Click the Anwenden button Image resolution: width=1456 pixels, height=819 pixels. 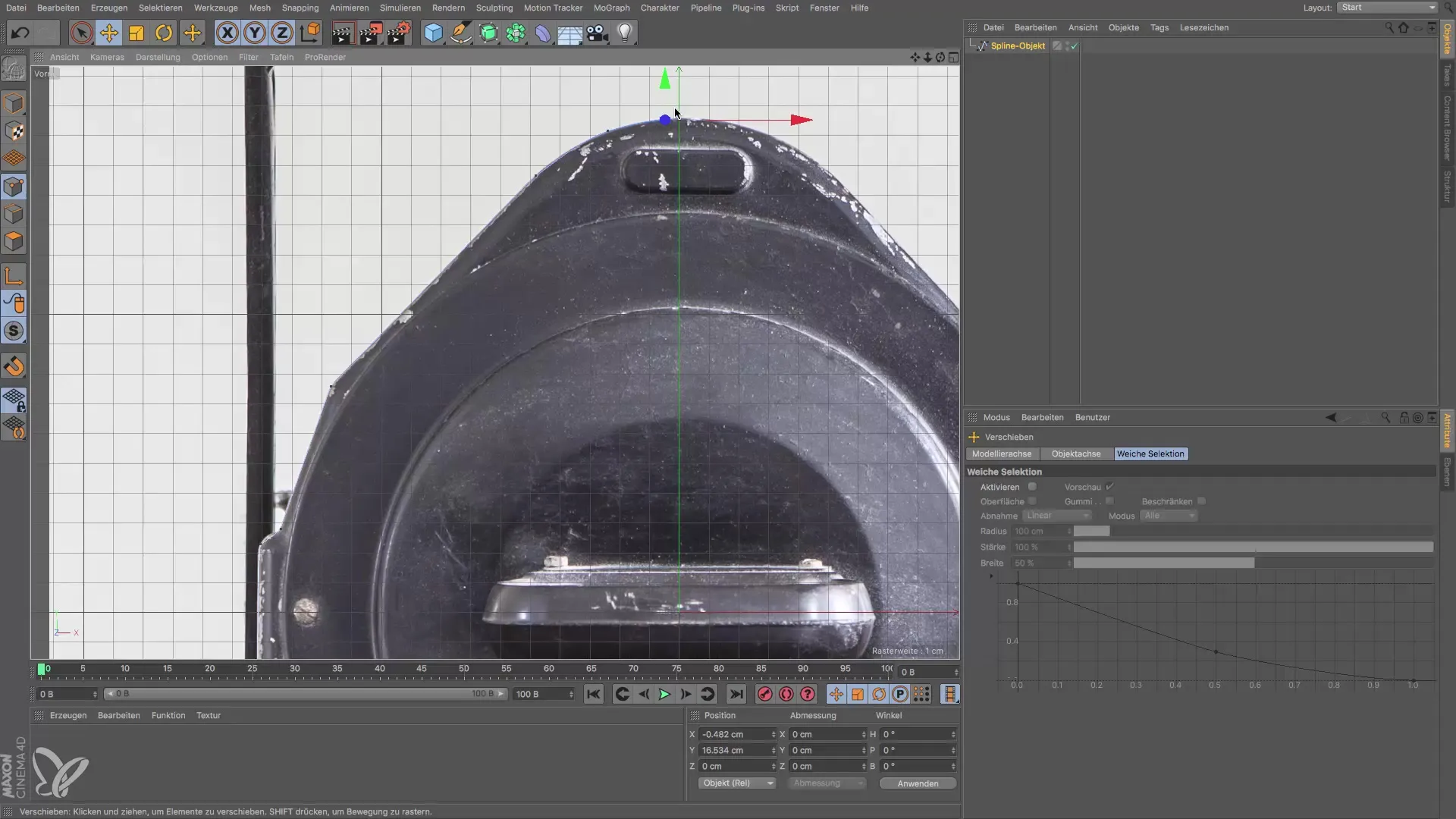coord(918,783)
